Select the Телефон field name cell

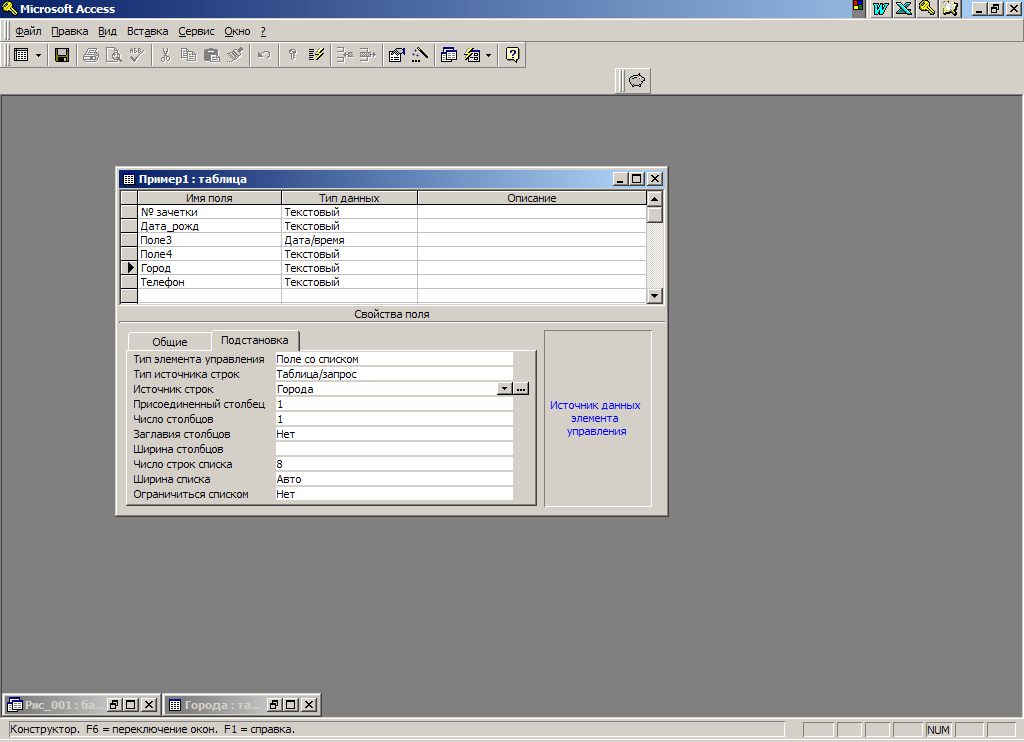[x=209, y=282]
